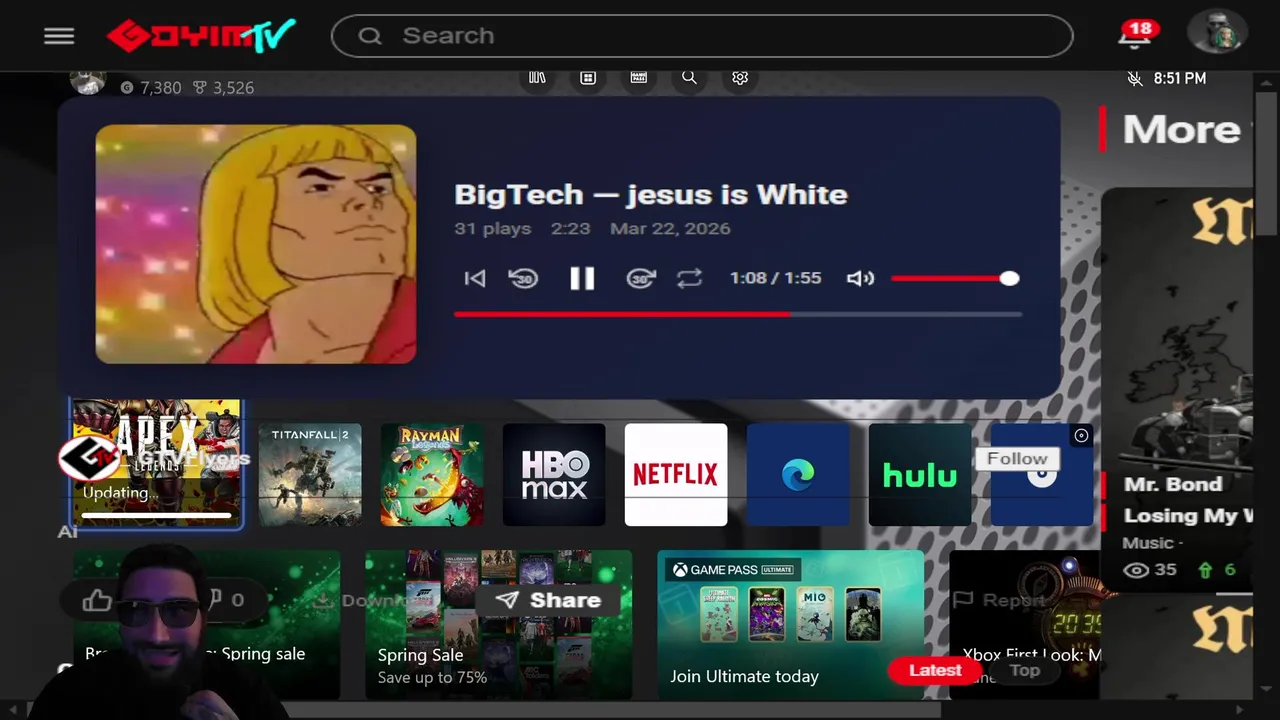Open the Xbox store grid icon
Viewport: 1280px width, 720px height.
coord(588,77)
